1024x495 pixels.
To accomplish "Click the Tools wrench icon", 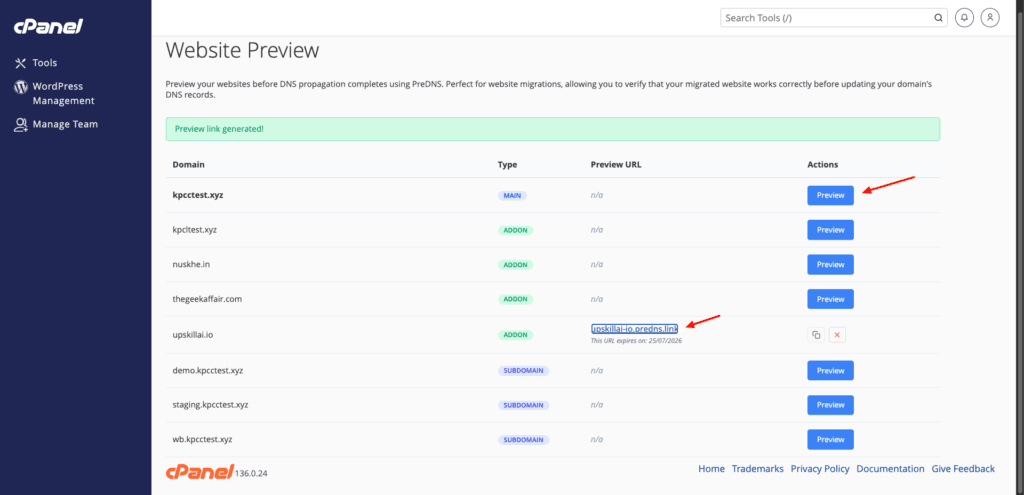I will 20,63.
